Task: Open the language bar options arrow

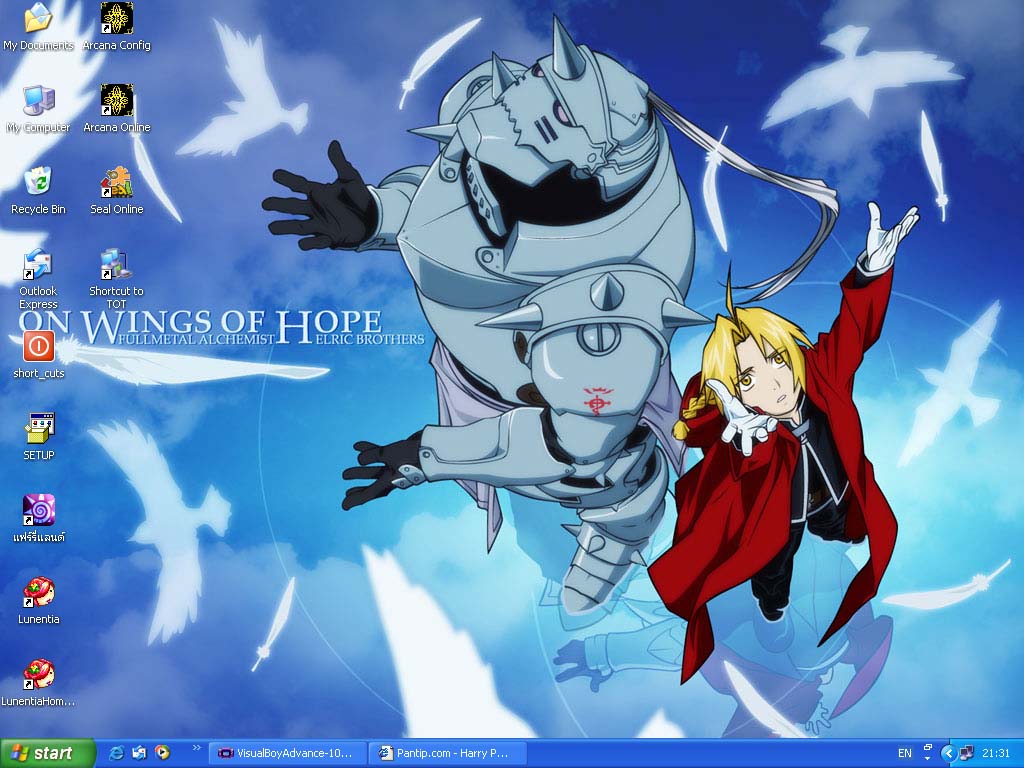Action: point(927,759)
